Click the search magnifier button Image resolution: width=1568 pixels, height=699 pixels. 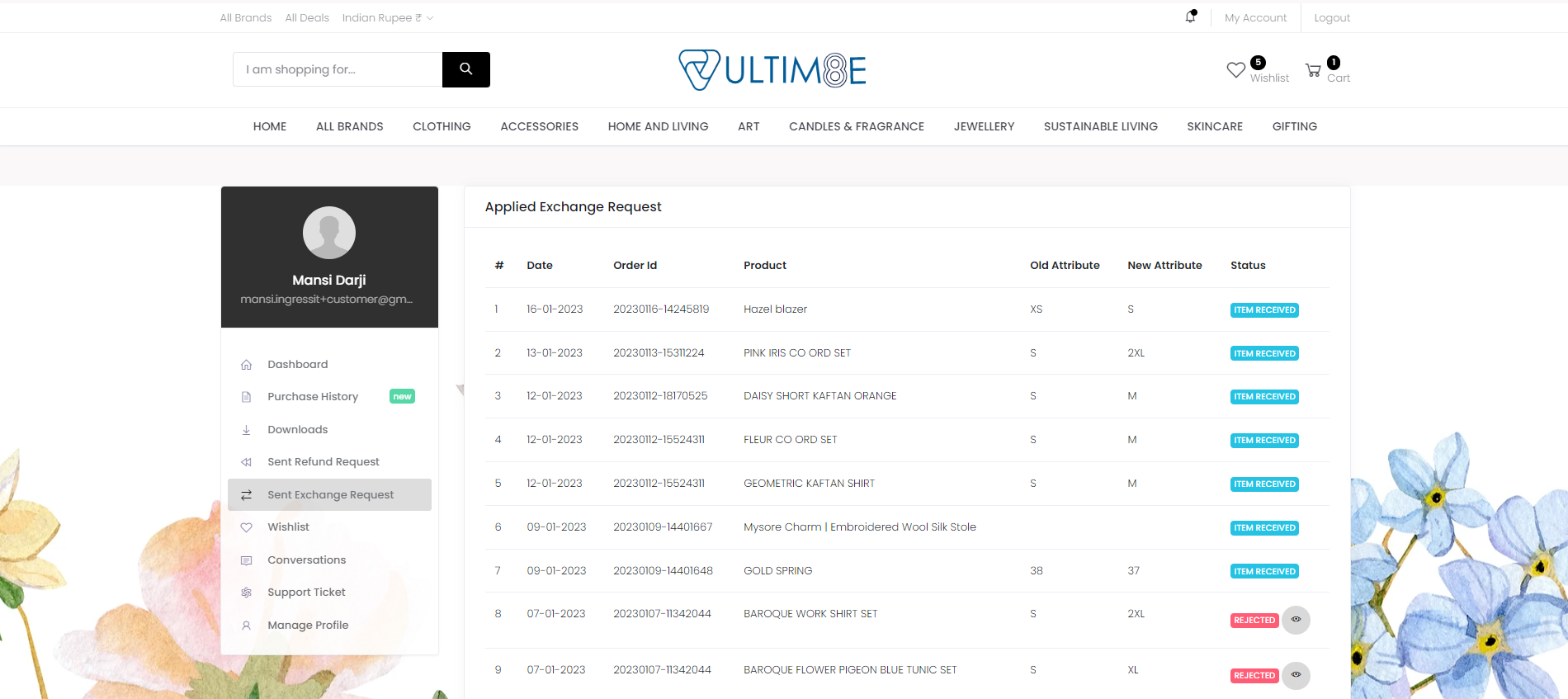coord(465,69)
